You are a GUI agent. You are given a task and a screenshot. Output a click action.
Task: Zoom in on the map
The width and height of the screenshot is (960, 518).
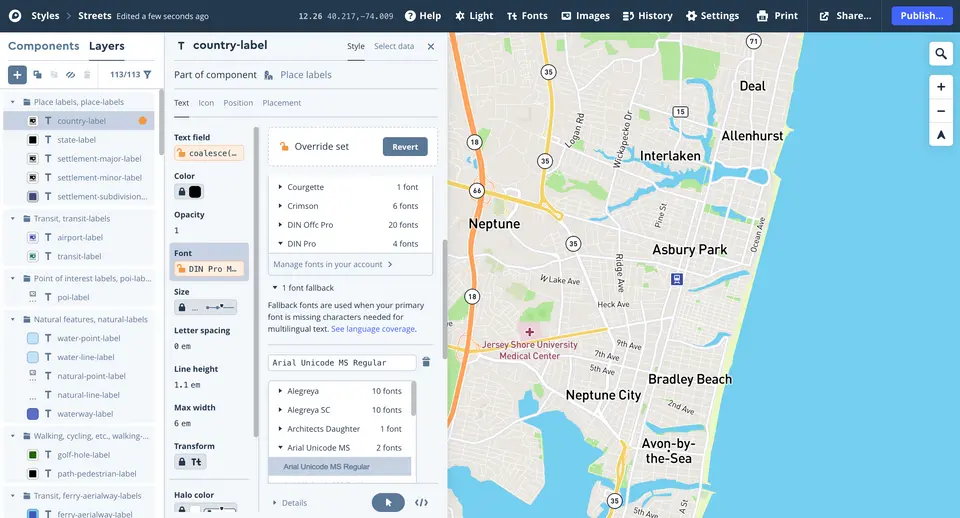pos(941,86)
